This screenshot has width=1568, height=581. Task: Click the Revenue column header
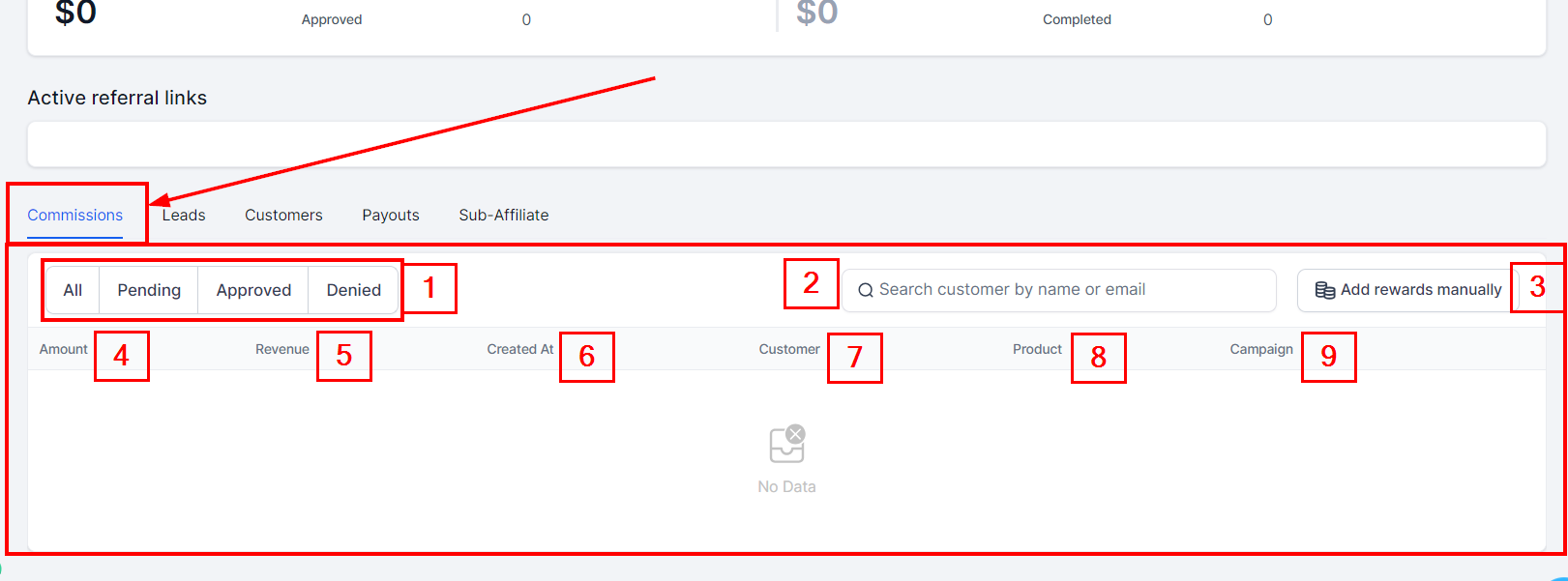pyautogui.click(x=282, y=349)
